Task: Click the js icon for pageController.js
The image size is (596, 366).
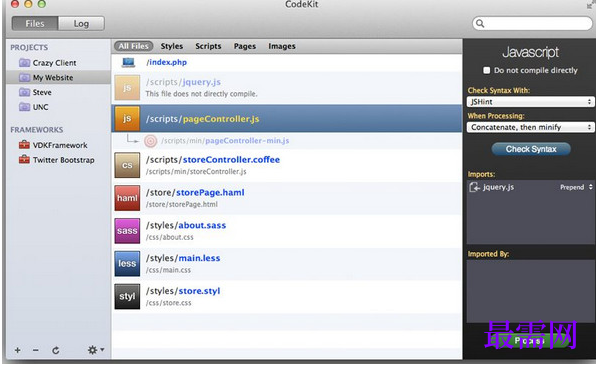Action: (127, 119)
